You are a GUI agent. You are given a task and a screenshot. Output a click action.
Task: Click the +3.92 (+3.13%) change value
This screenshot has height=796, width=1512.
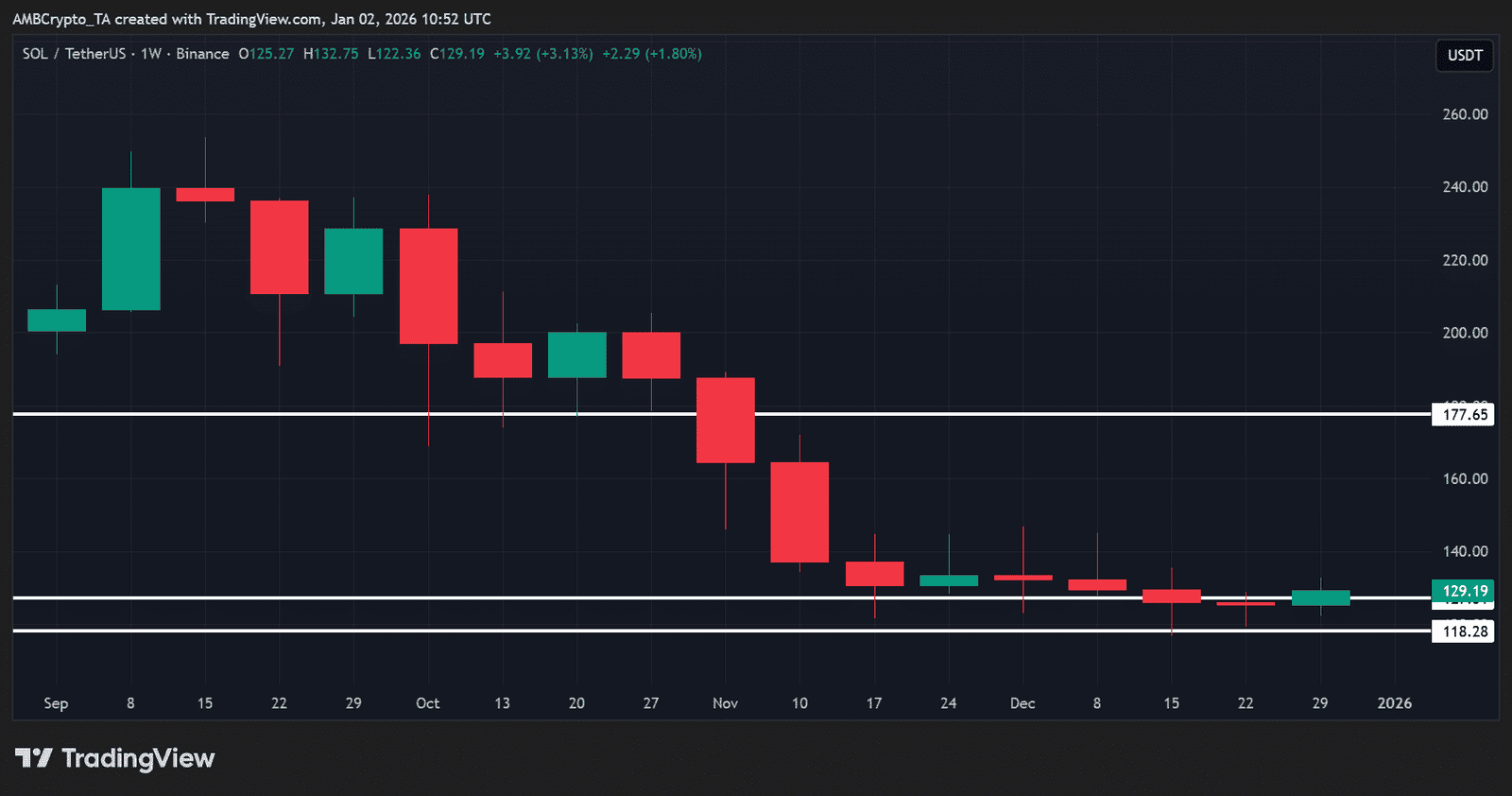pyautogui.click(x=543, y=54)
